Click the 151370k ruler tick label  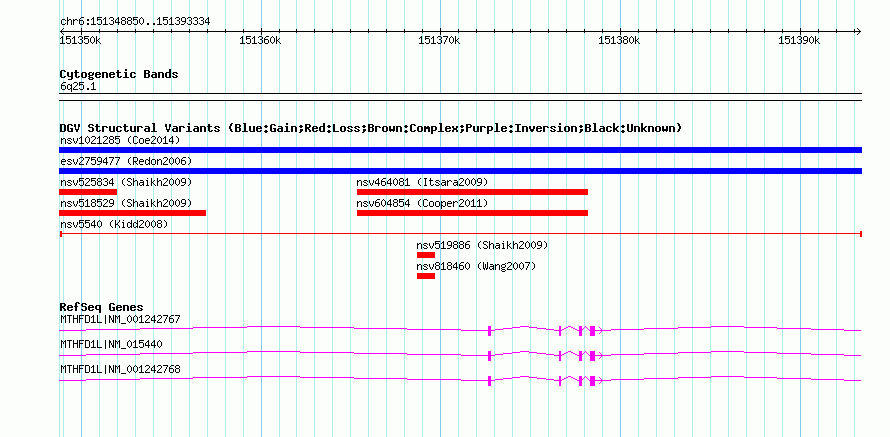[x=439, y=41]
